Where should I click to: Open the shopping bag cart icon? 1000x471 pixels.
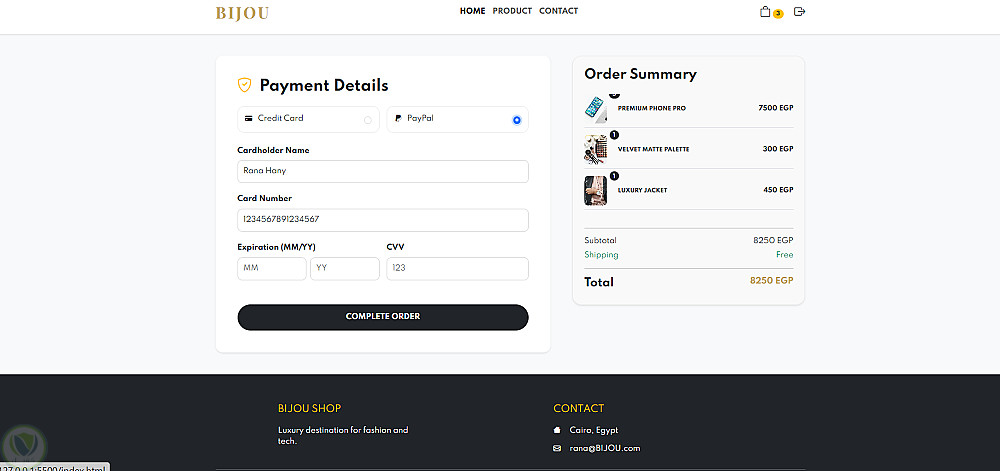pyautogui.click(x=765, y=11)
